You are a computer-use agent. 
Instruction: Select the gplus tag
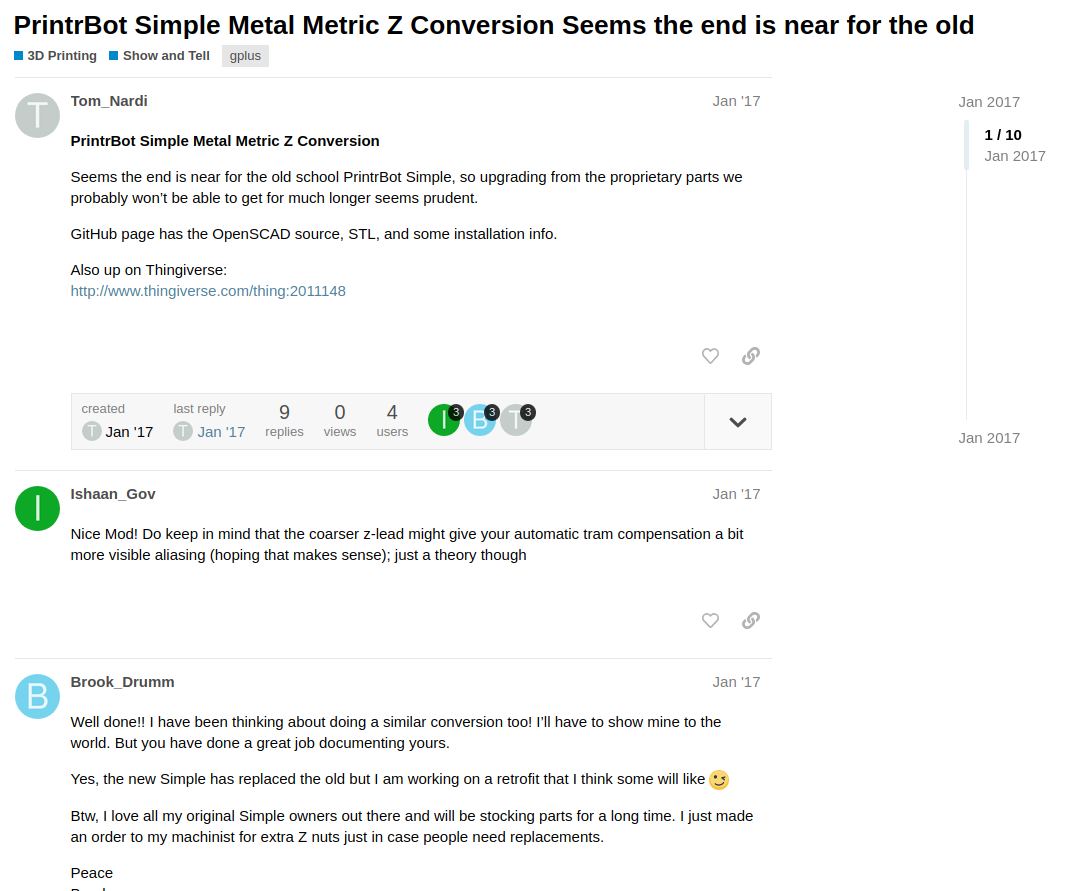[245, 56]
